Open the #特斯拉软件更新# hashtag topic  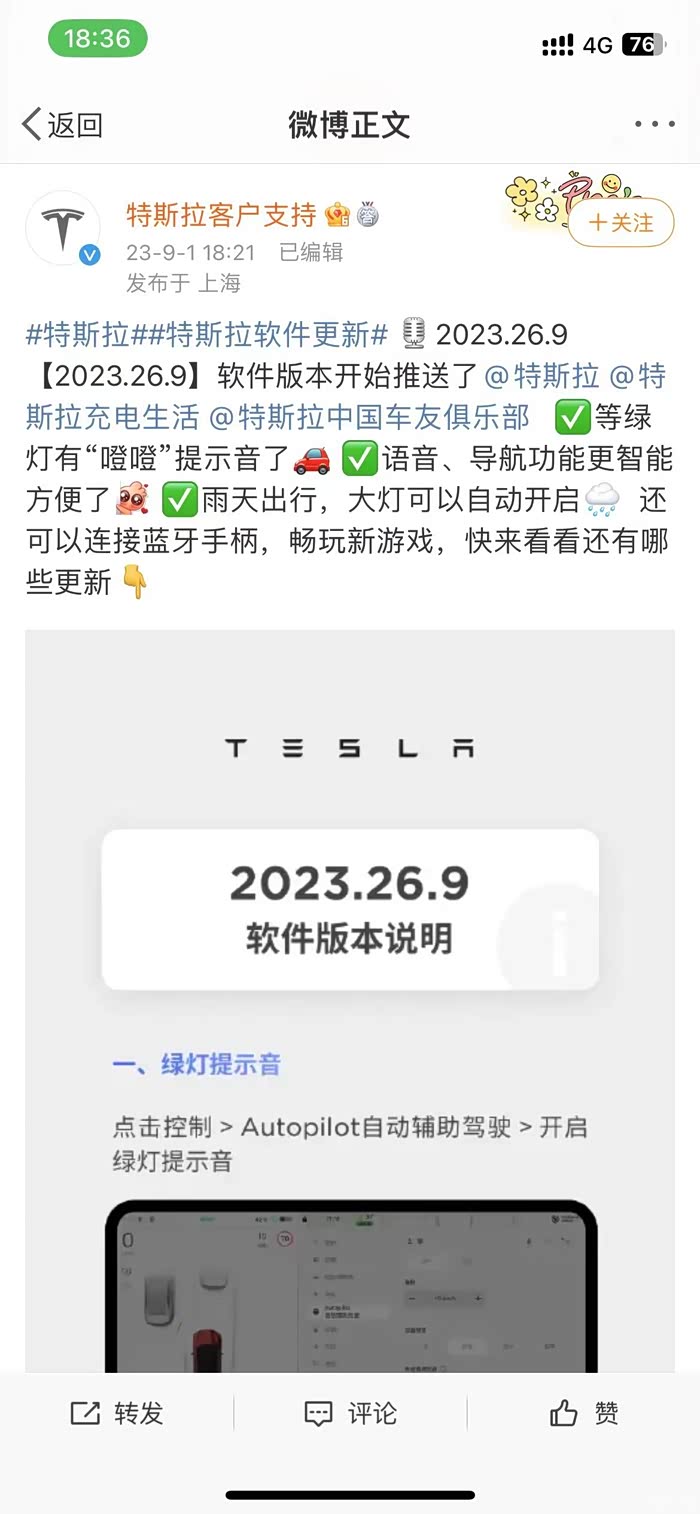pos(268,334)
